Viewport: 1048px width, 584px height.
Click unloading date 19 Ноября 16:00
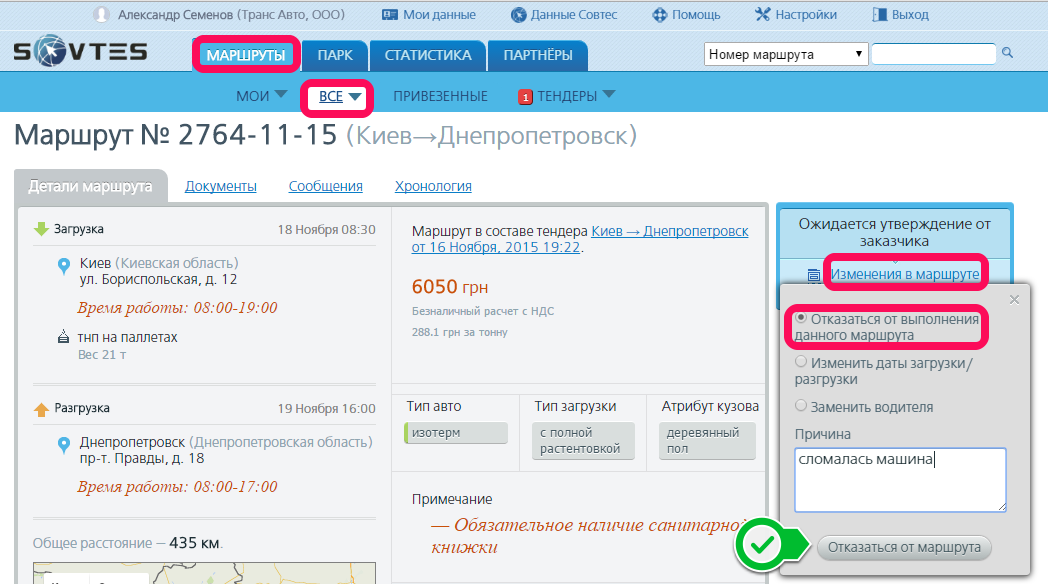pos(327,409)
